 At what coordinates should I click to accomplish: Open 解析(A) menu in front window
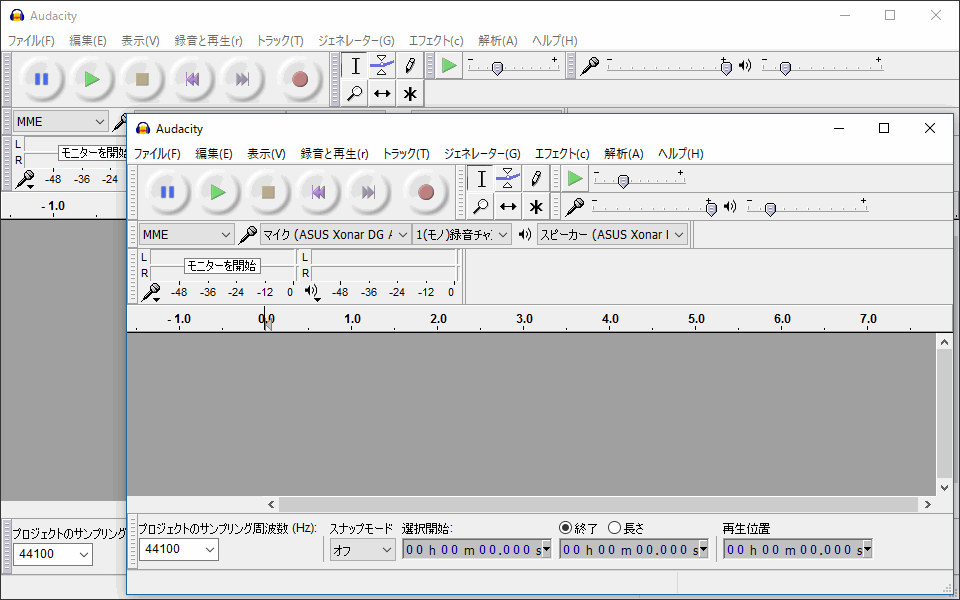pos(623,154)
